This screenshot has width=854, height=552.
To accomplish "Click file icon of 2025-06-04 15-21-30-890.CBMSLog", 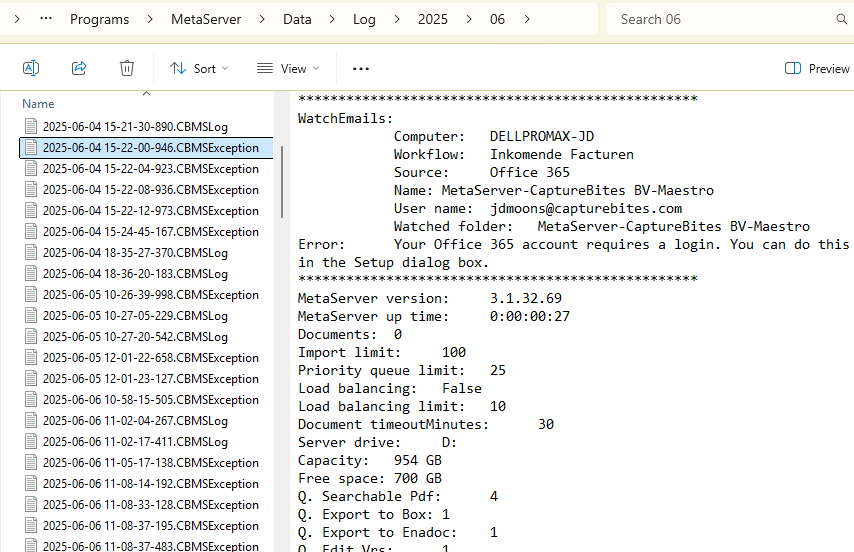I will coord(31,126).
